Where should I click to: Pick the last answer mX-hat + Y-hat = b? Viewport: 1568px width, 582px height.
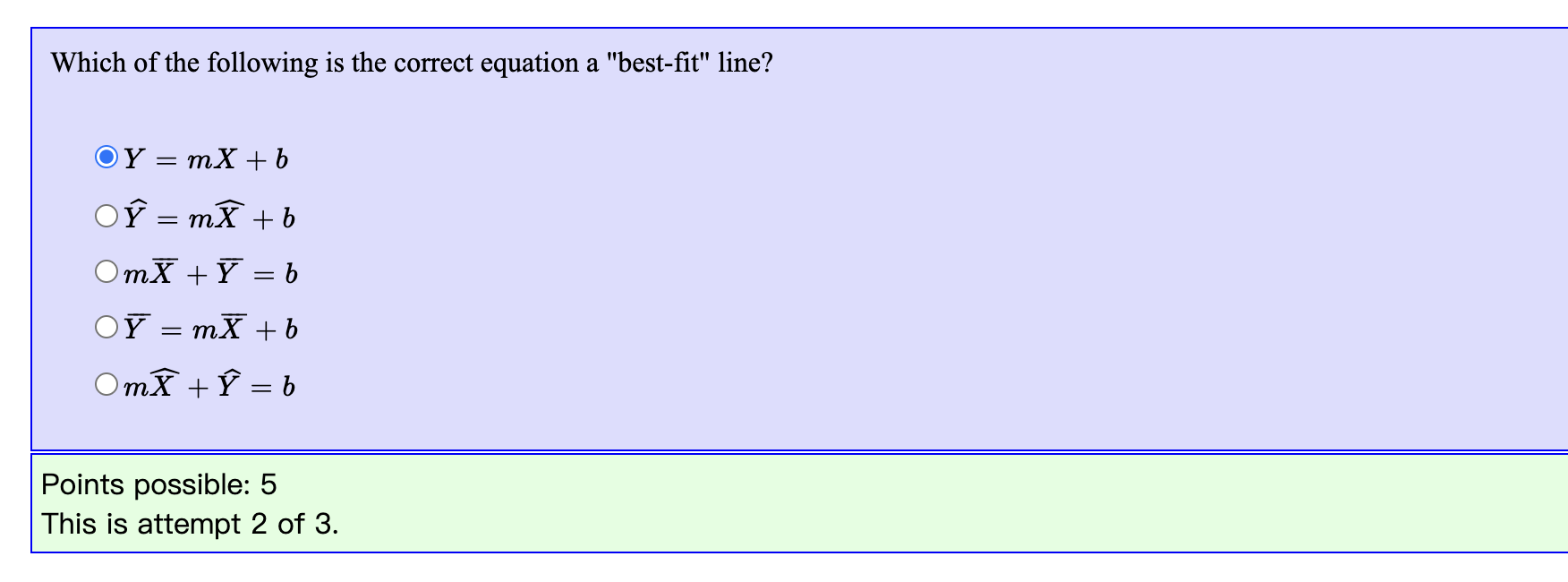[107, 384]
